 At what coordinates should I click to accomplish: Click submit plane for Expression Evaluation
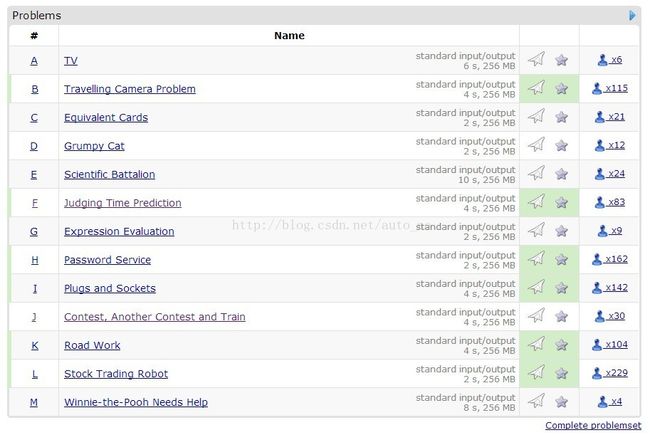click(536, 230)
